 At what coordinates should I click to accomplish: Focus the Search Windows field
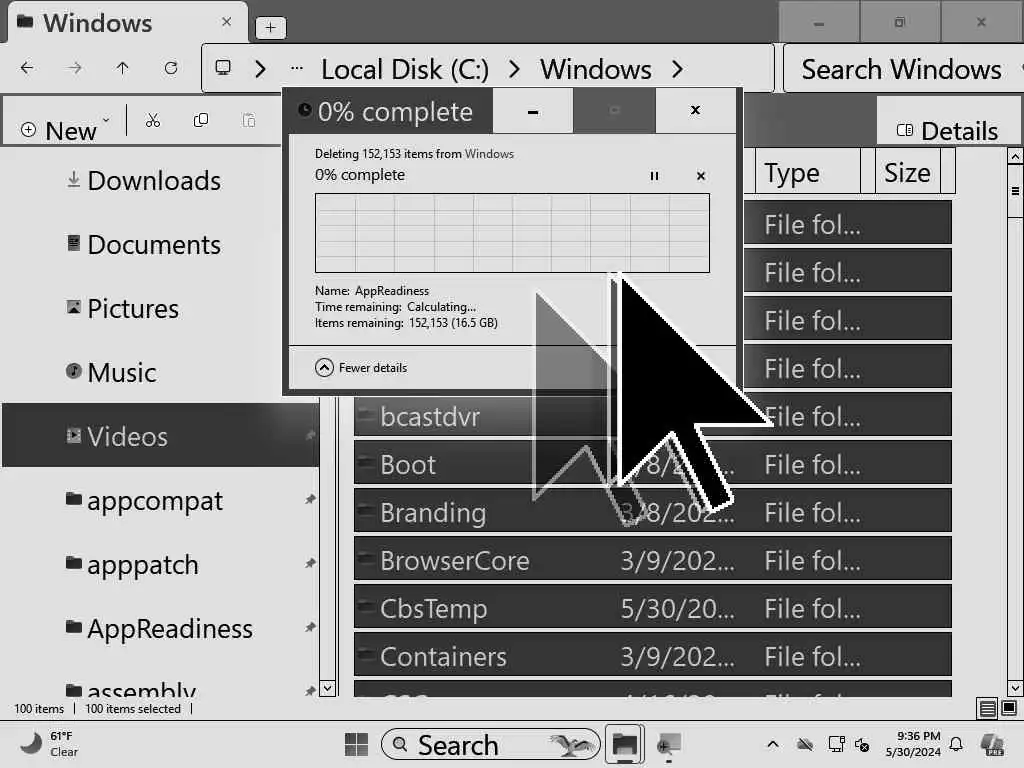coord(901,69)
